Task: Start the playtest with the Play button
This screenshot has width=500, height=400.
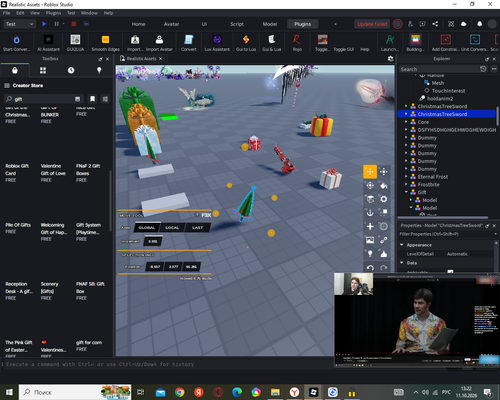Action: [44, 24]
